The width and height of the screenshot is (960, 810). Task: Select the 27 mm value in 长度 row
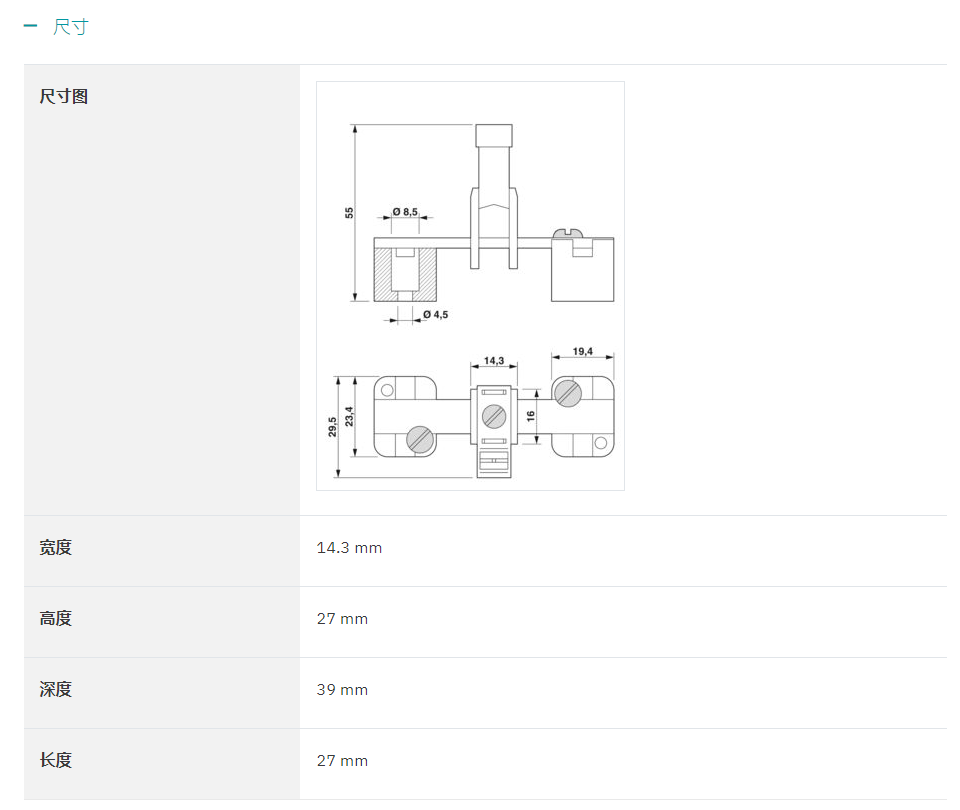pos(342,761)
